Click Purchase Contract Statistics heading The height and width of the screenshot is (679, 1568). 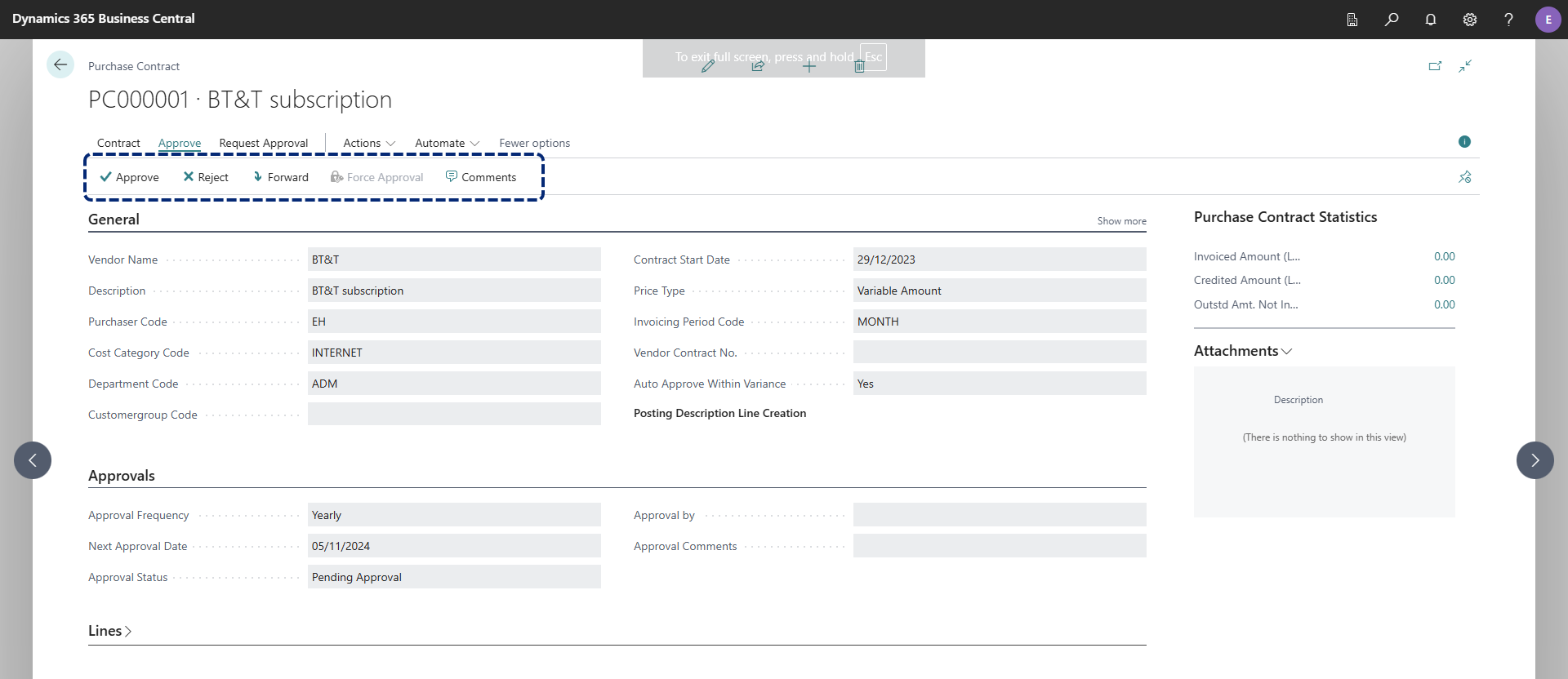1285,217
